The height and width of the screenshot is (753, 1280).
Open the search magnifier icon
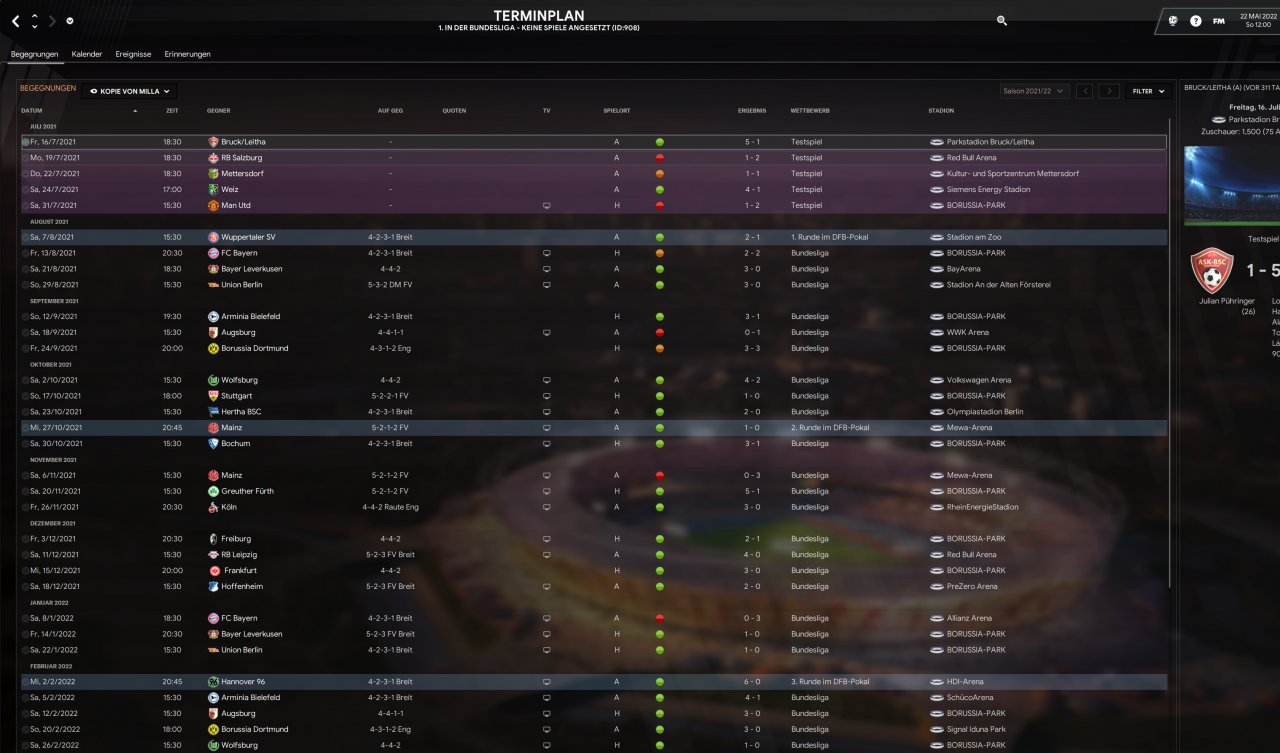coord(1002,20)
